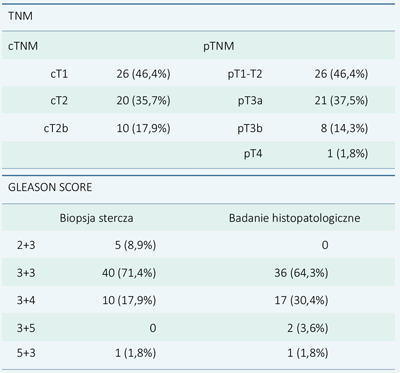Select the pT3b row label
The height and width of the screenshot is (373, 400).
[x=250, y=128]
